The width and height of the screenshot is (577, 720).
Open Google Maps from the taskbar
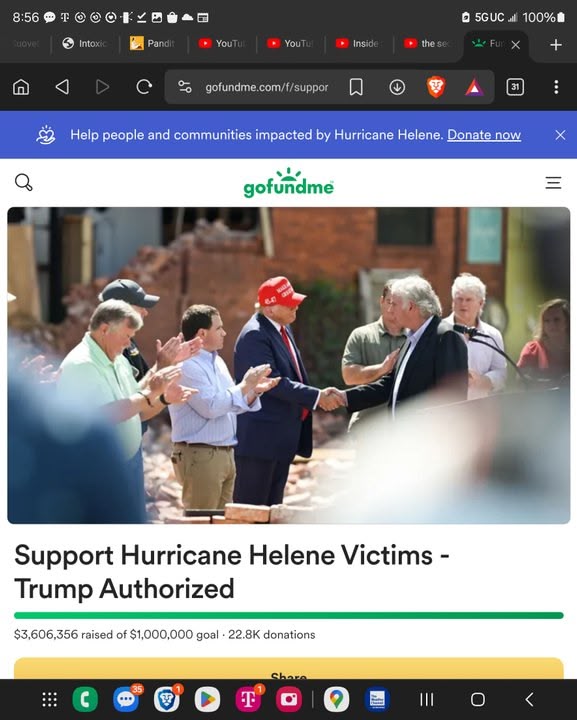point(336,699)
